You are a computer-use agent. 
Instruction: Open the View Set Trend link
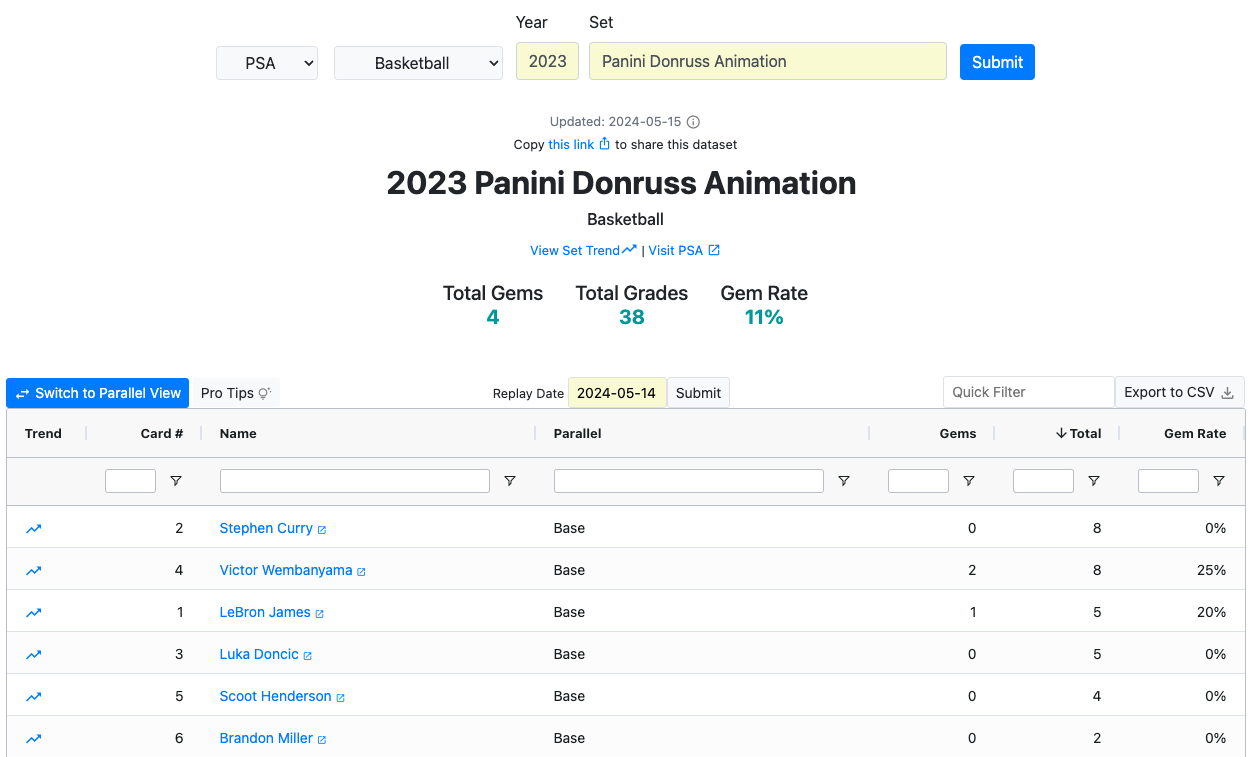583,250
